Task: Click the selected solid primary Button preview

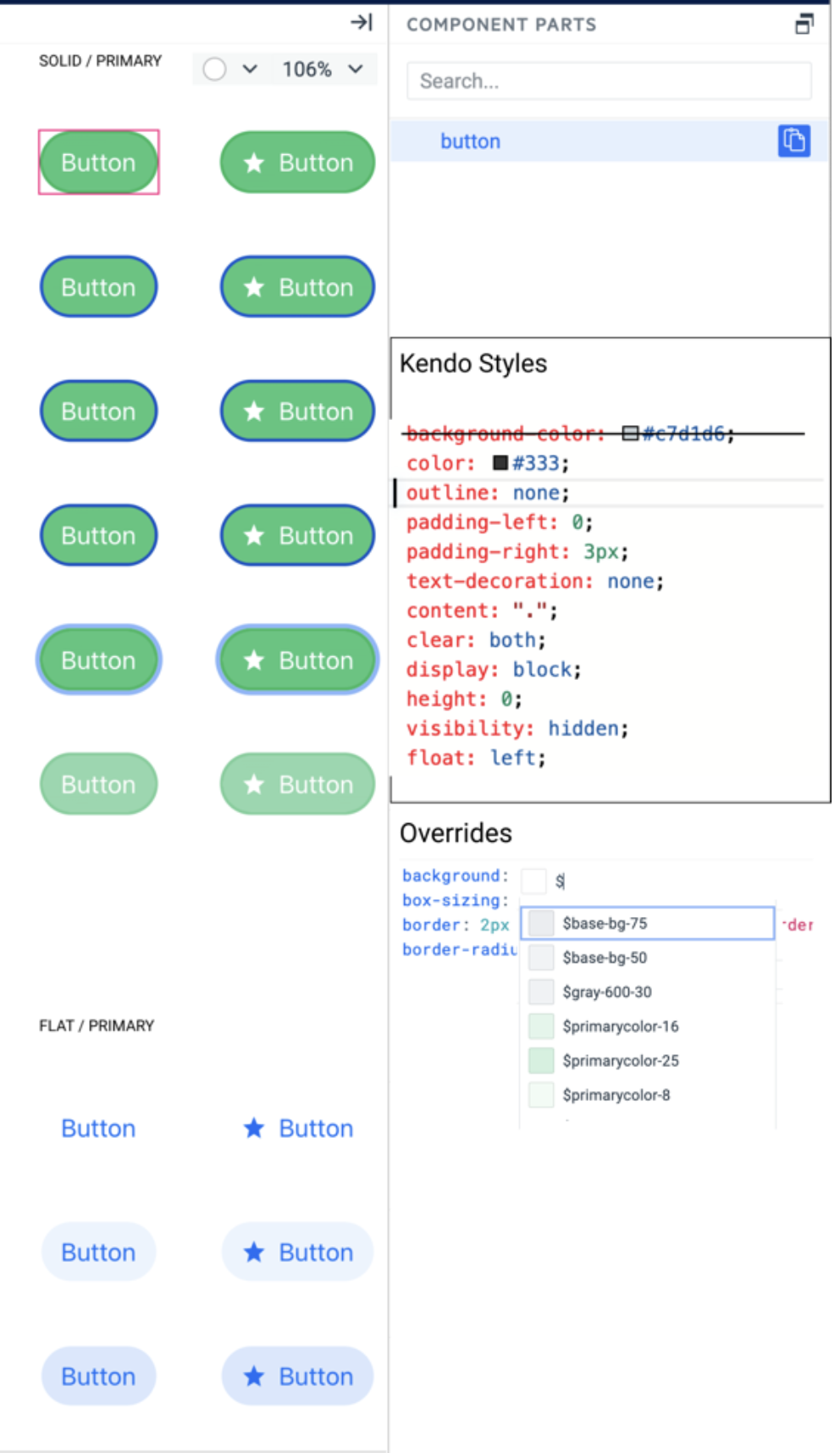Action: click(x=98, y=163)
